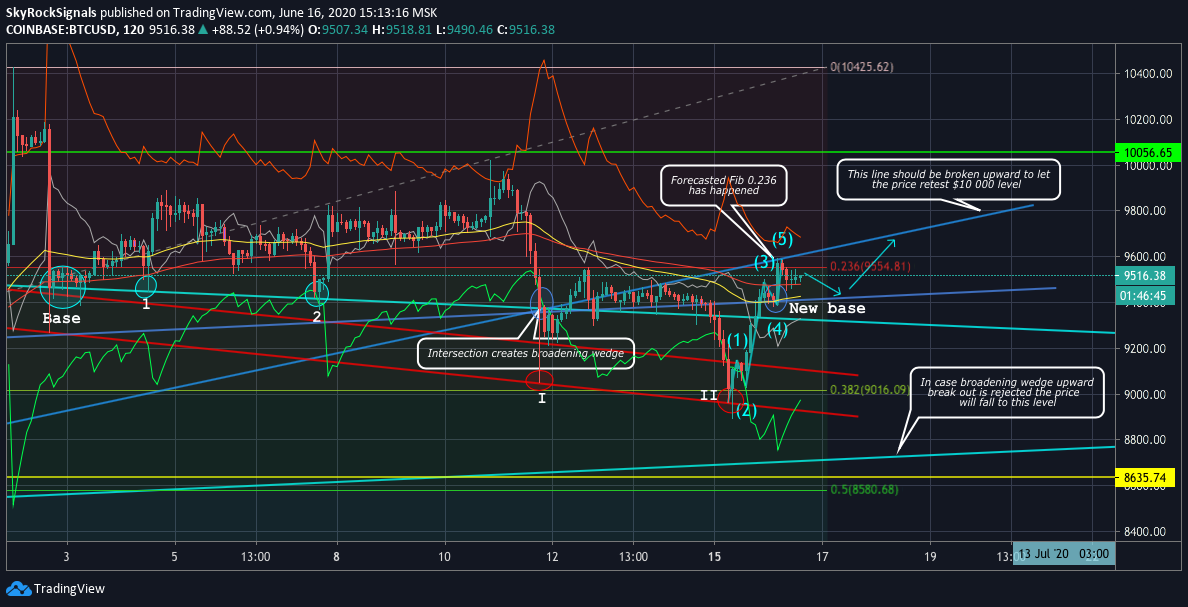Click the 13 Jul '20 03:00 date label
Screen dimensions: 1188x607
click(1062, 552)
